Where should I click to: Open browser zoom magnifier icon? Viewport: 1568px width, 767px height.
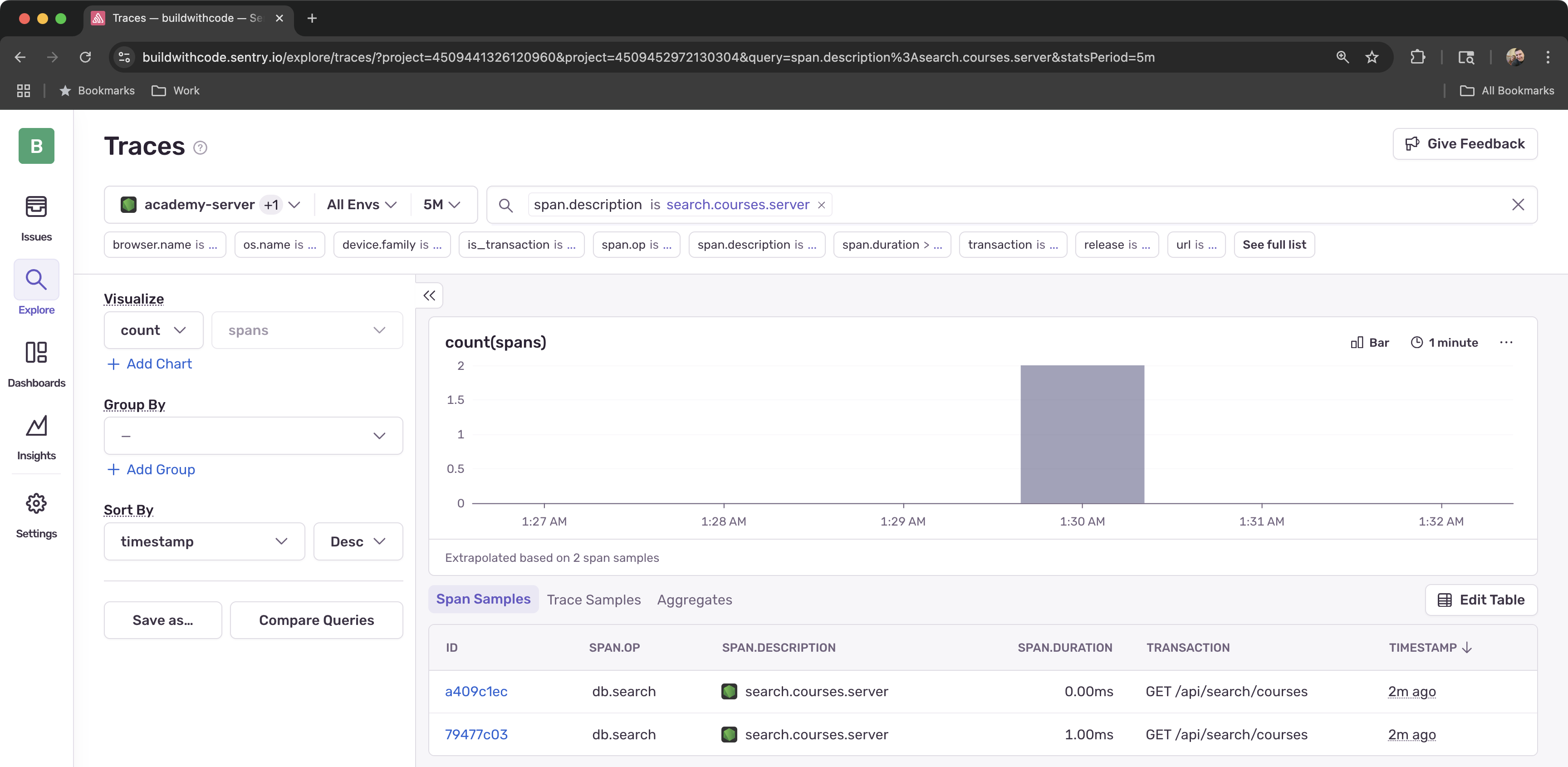tap(1342, 57)
